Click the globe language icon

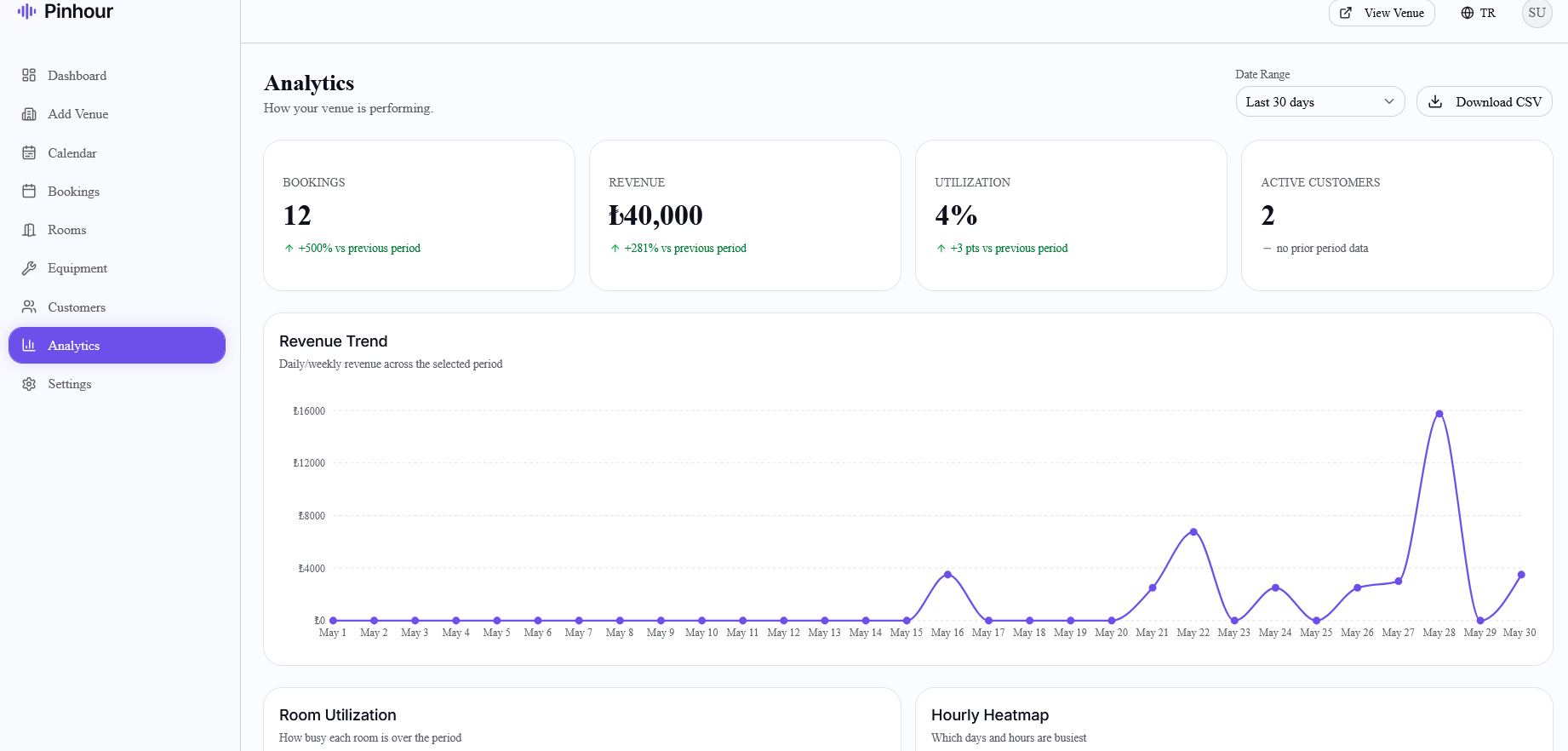[x=1468, y=13]
